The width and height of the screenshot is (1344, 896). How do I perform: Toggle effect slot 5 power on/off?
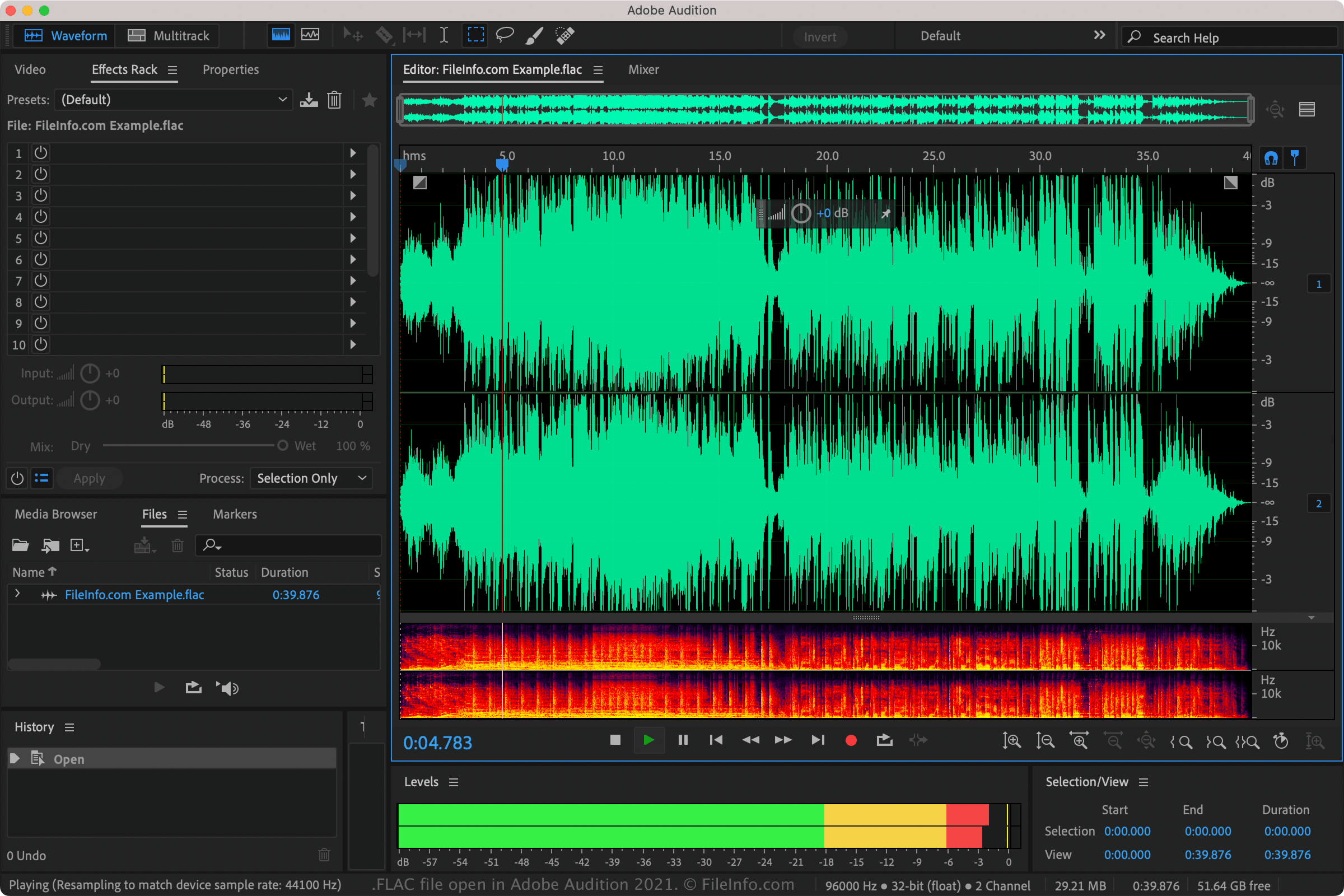coord(40,238)
